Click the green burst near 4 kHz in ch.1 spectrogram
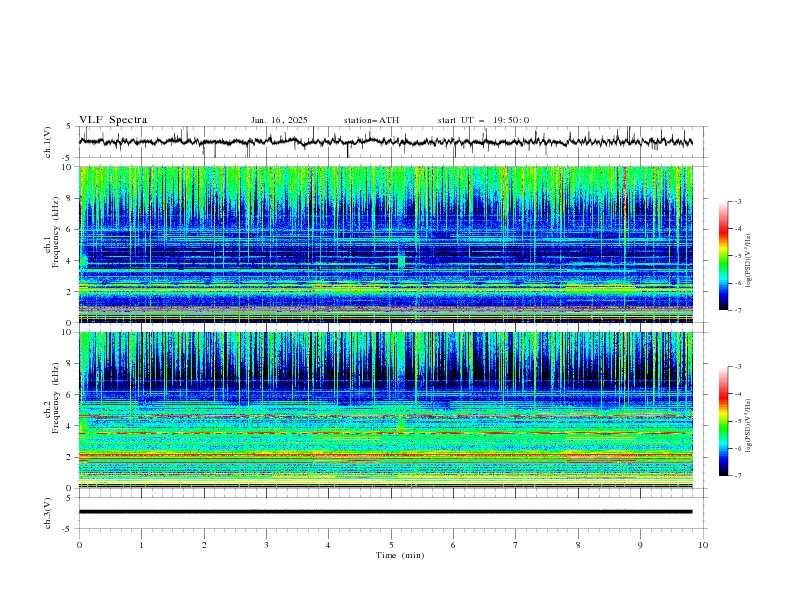 click(x=401, y=261)
